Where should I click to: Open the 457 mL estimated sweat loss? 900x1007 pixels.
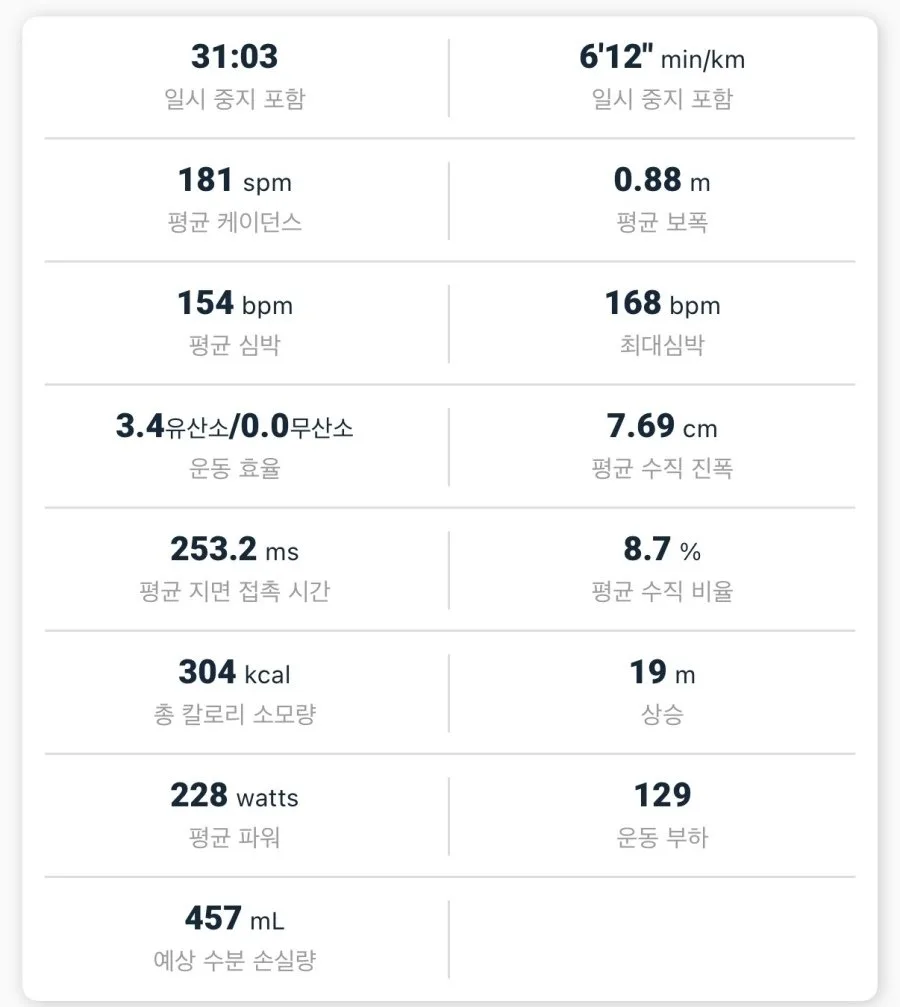234,918
